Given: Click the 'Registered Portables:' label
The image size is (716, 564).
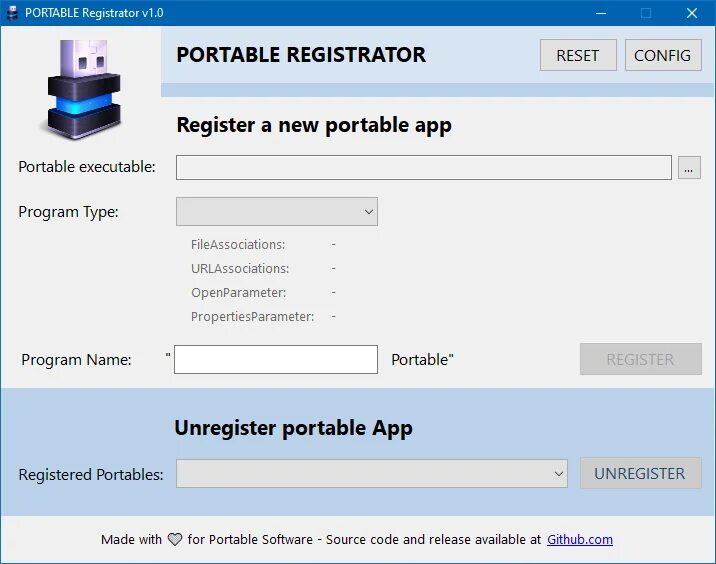Looking at the screenshot, I should coord(91,475).
